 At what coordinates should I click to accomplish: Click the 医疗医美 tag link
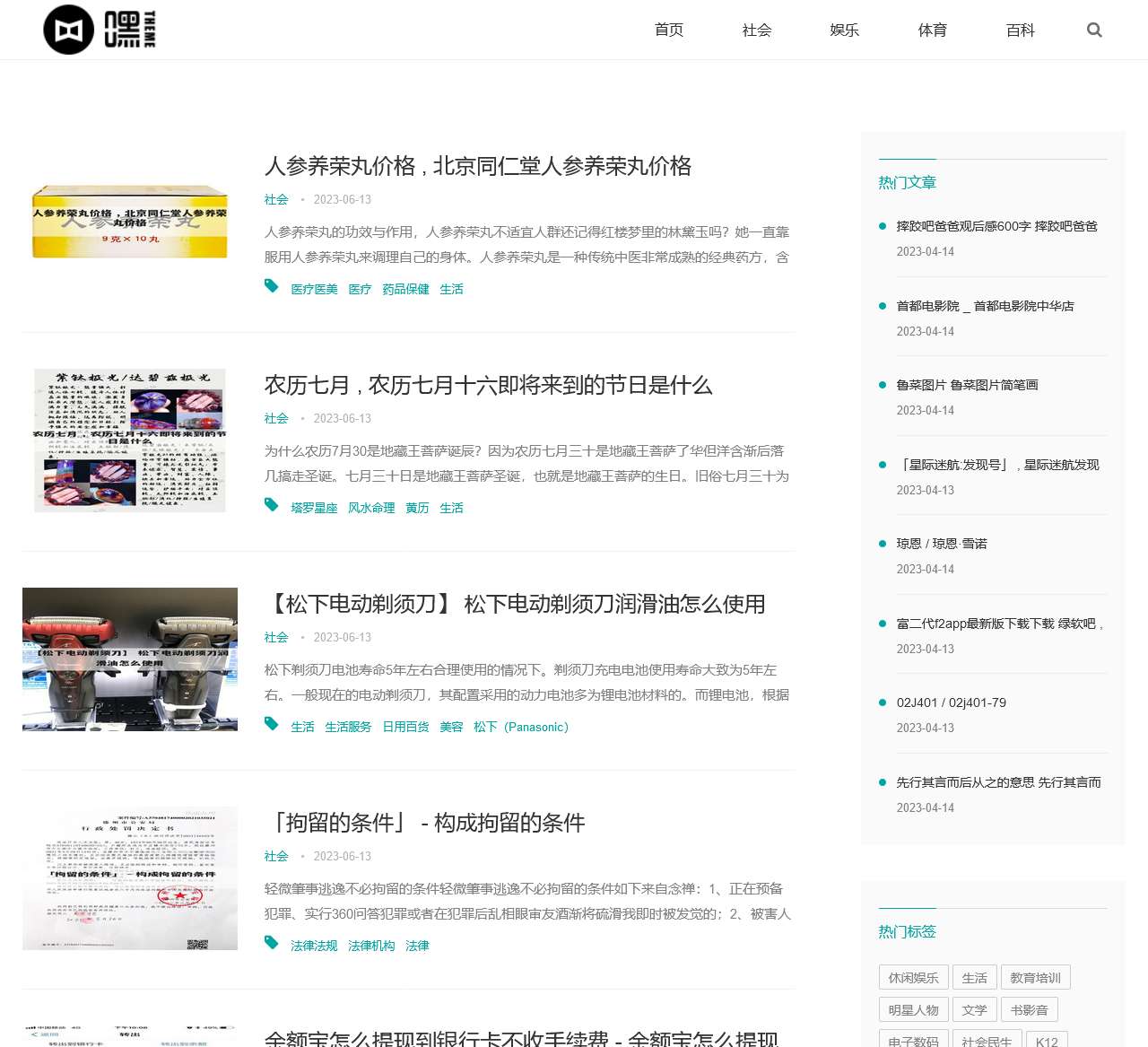pyautogui.click(x=314, y=289)
